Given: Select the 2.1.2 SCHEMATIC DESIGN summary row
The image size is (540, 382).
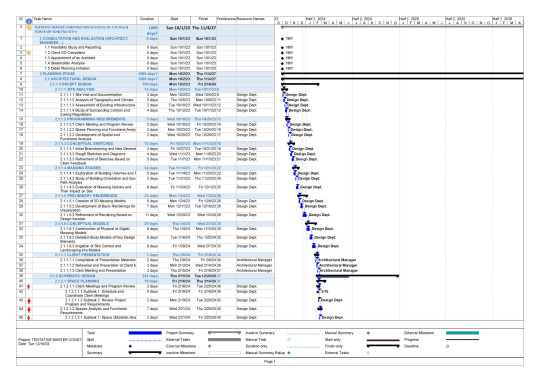Looking at the screenshot, I should 145,276.
